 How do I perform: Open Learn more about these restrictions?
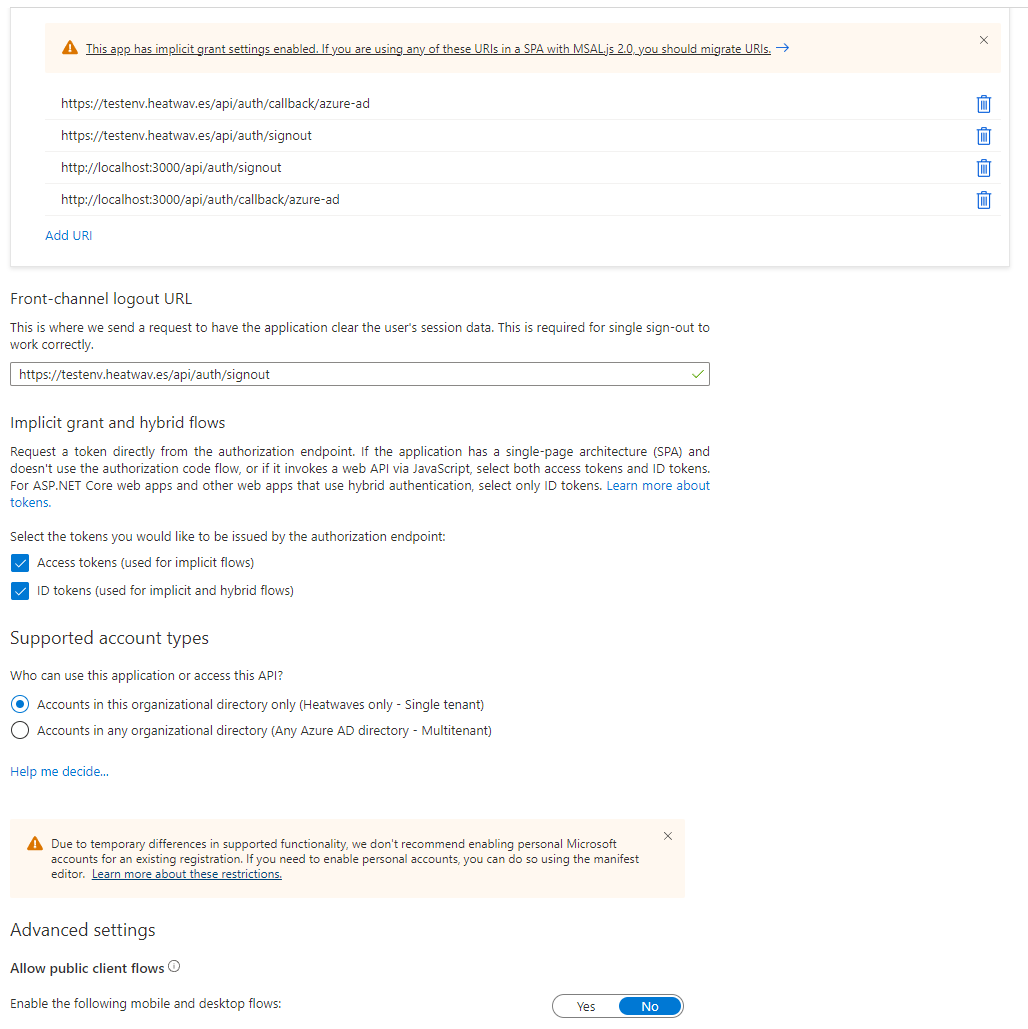[186, 873]
